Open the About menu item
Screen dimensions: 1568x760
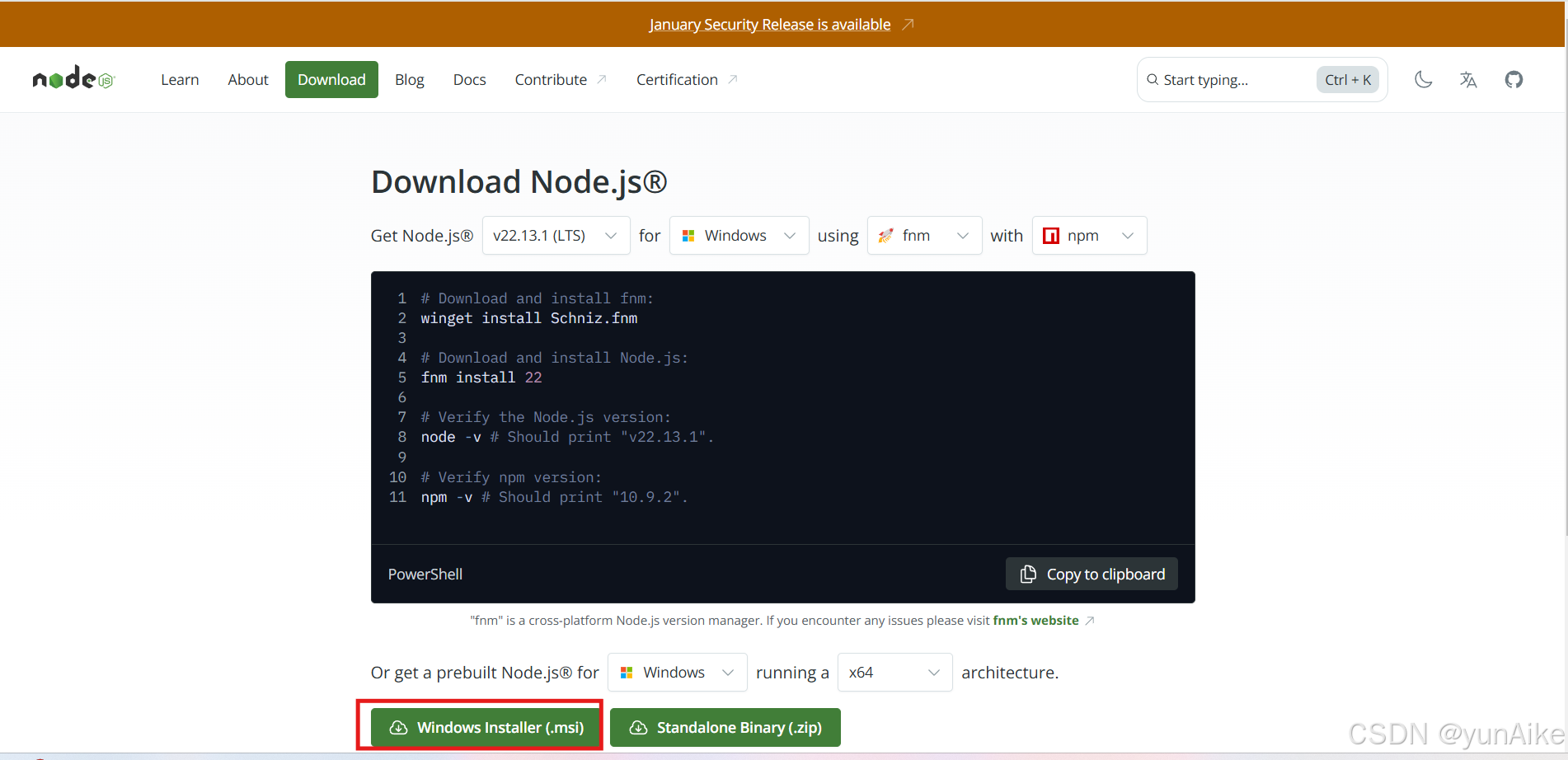tap(248, 79)
